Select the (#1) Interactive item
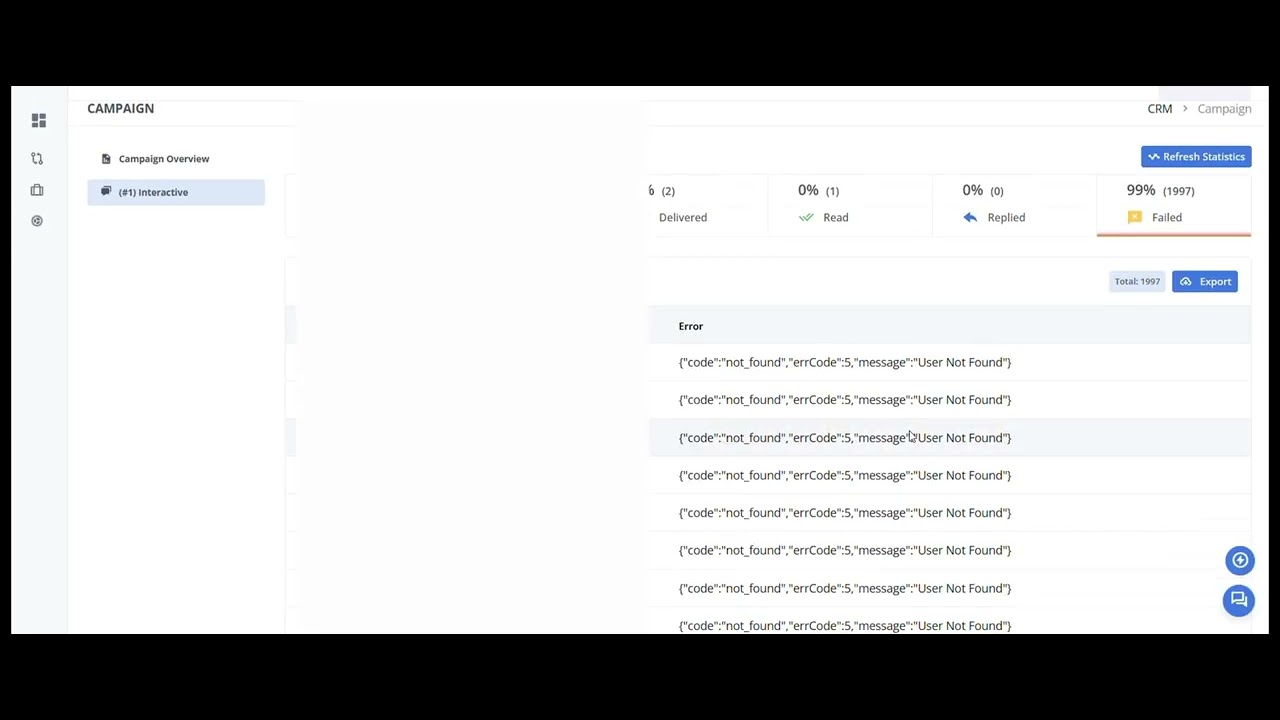This screenshot has height=720, width=1280. click(176, 192)
